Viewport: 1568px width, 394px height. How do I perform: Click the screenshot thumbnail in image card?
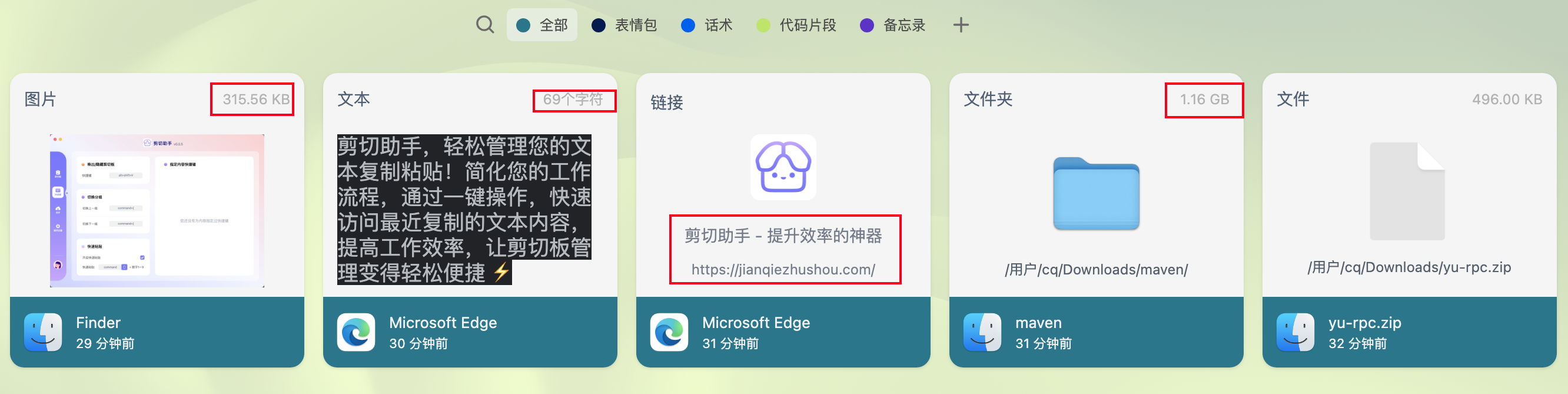tap(157, 210)
